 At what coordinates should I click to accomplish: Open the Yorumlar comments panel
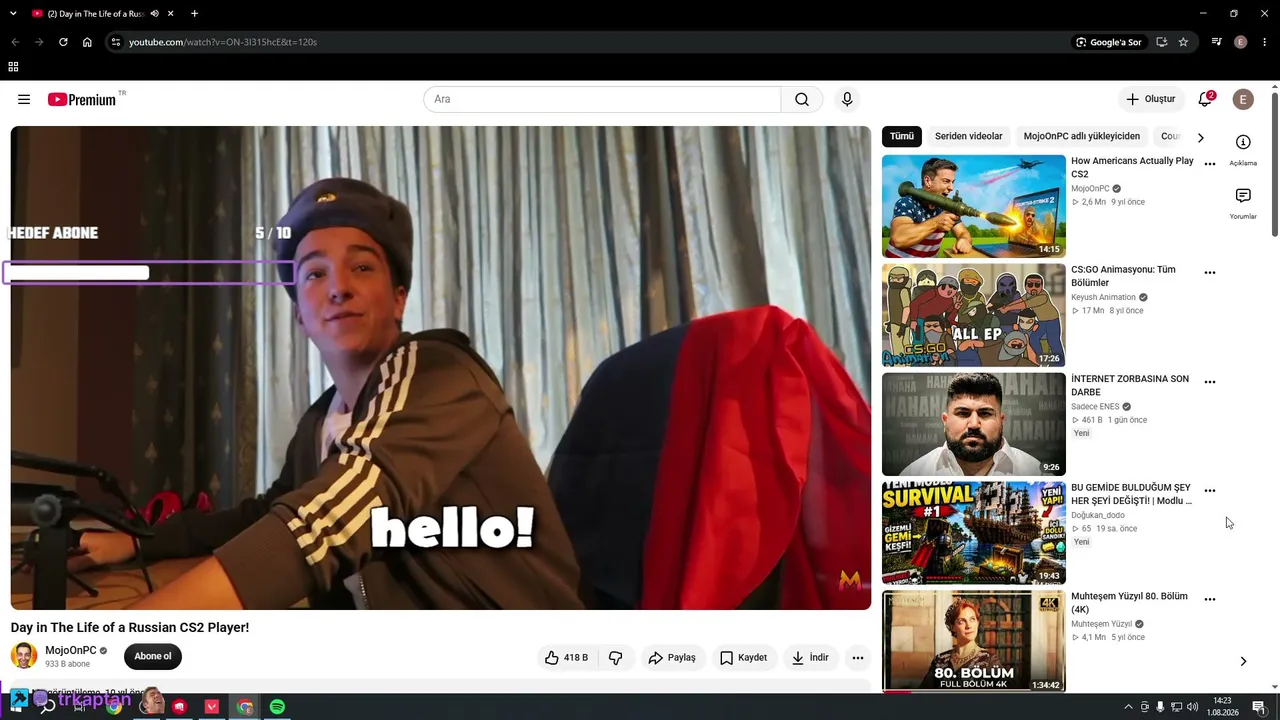tap(1243, 203)
